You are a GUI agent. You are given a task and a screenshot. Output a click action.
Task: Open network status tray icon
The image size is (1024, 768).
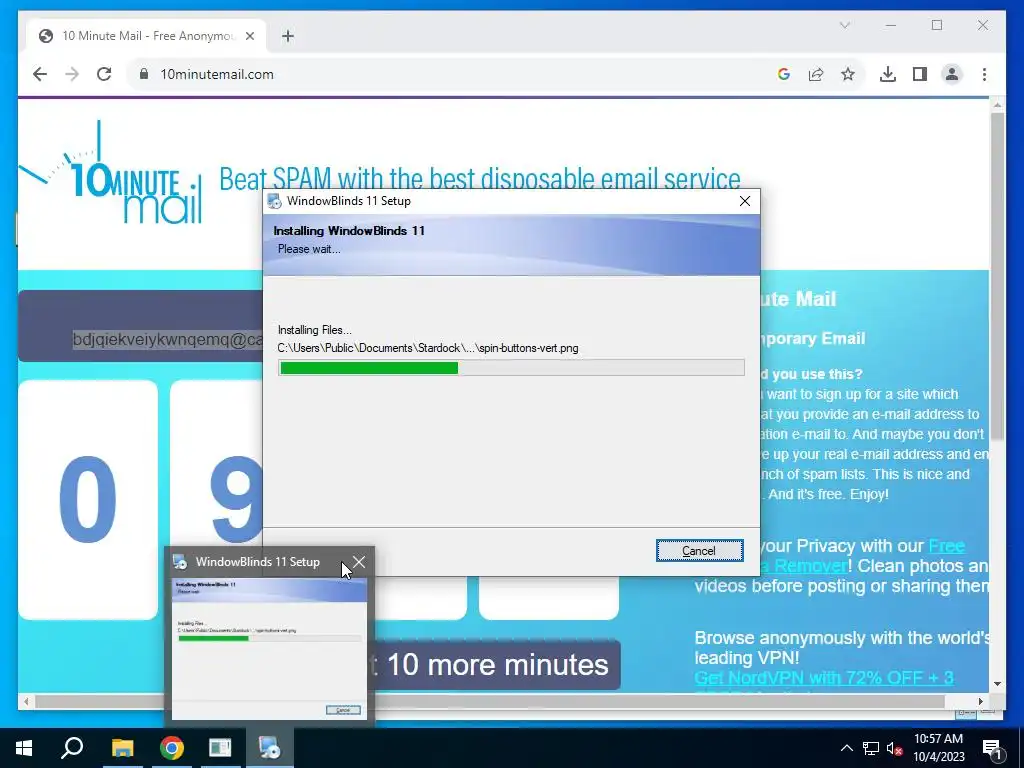[x=871, y=748]
